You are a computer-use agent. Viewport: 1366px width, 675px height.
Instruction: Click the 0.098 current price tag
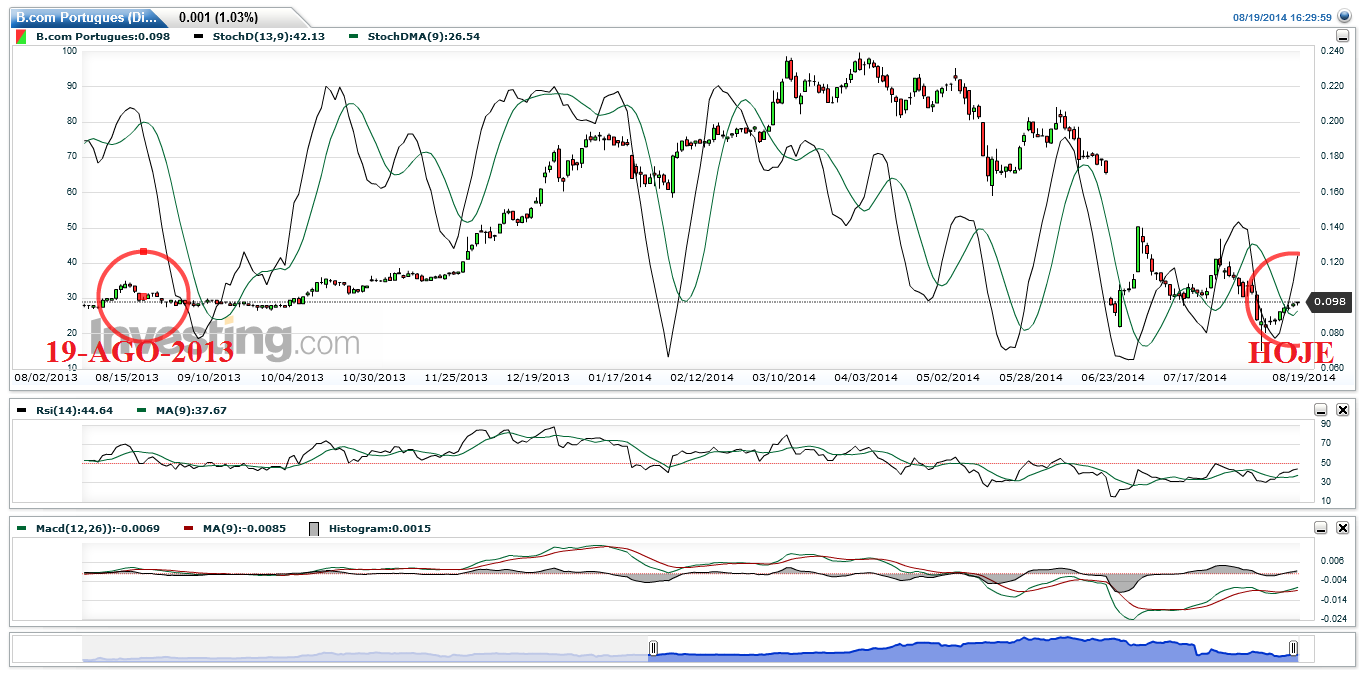[x=1329, y=302]
